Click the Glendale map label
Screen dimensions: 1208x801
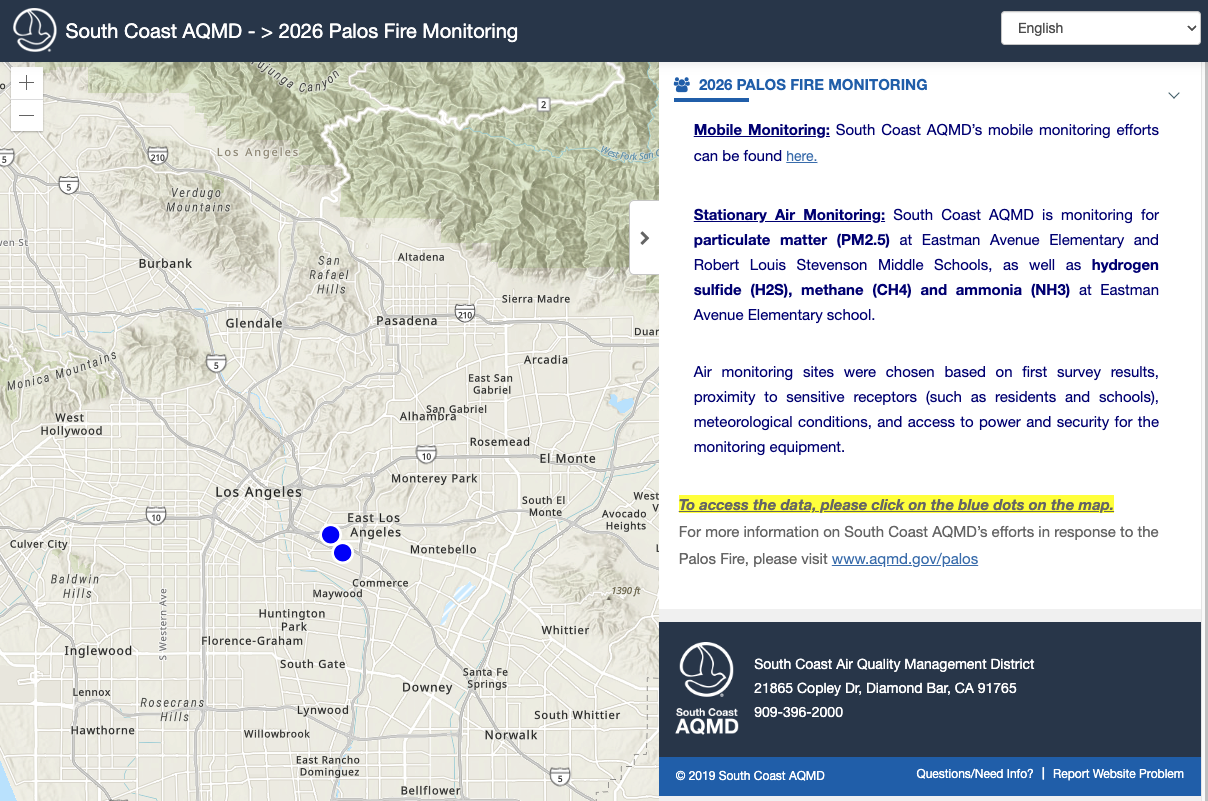(254, 323)
